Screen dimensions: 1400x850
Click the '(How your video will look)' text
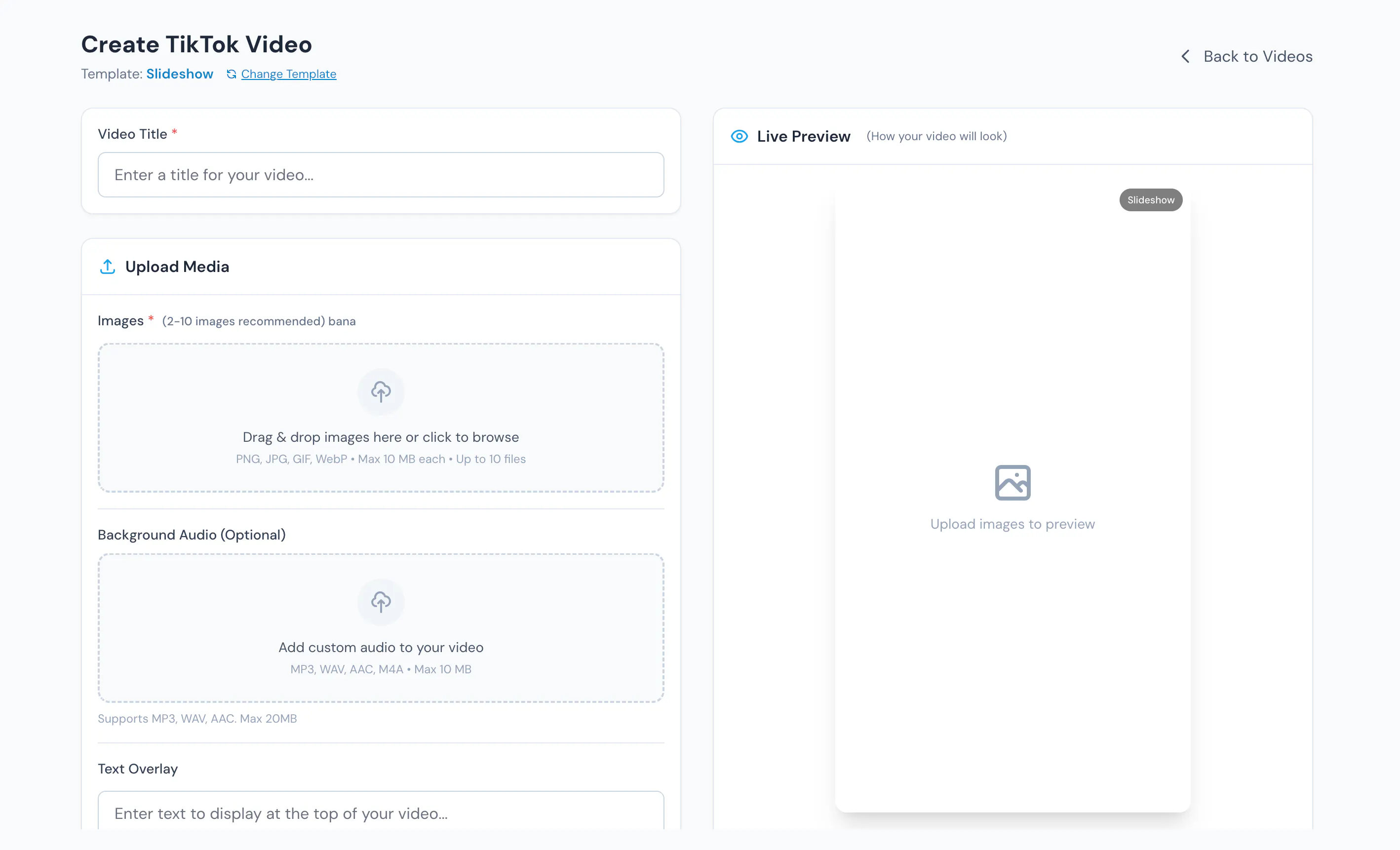tap(936, 136)
